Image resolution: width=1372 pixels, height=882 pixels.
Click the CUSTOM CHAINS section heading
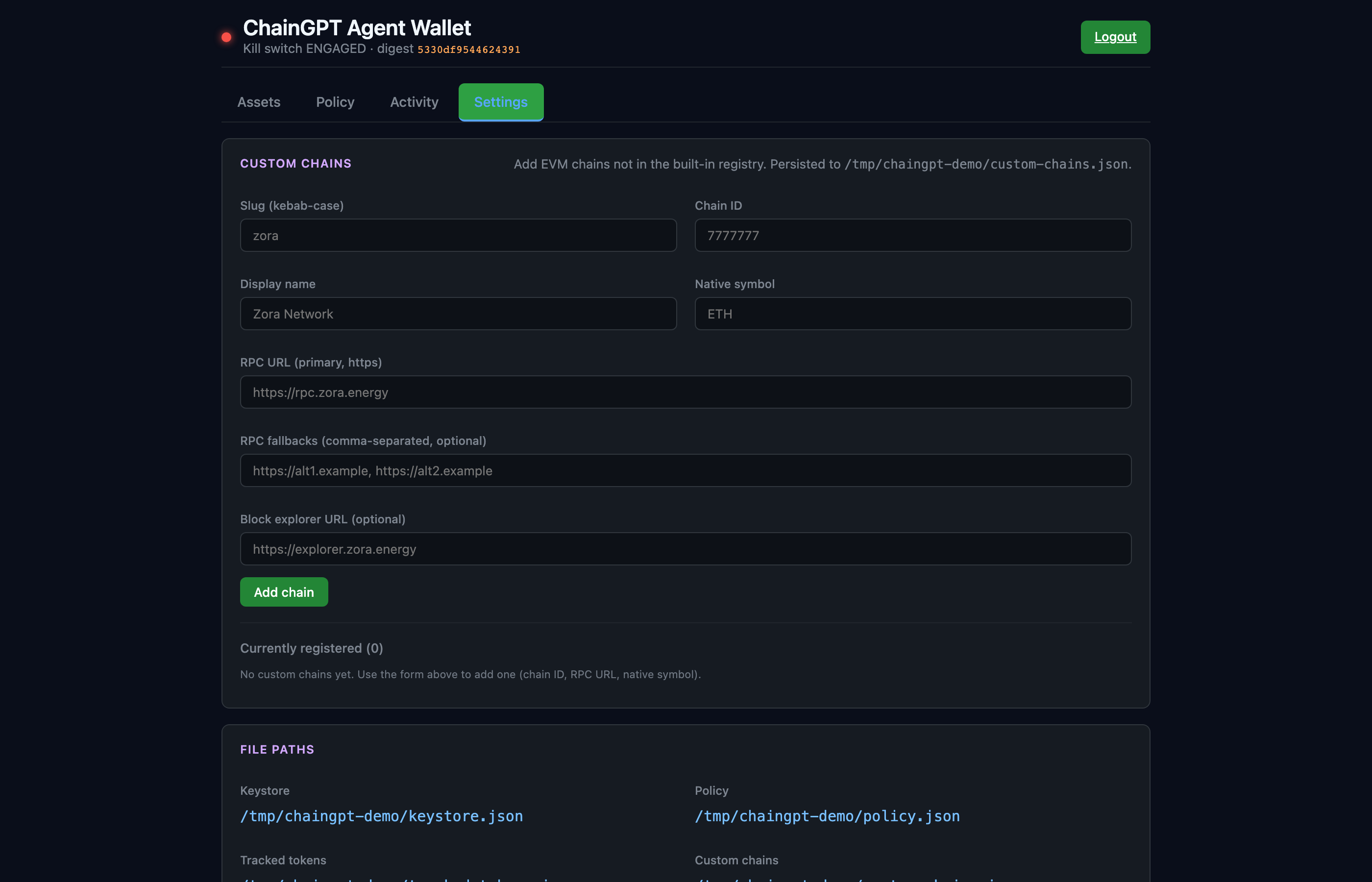coord(295,164)
